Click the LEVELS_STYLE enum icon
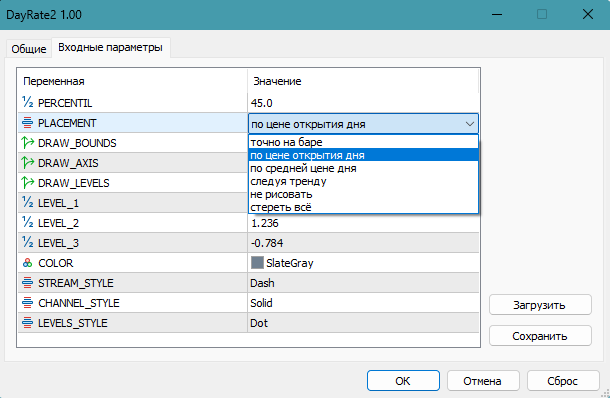This screenshot has width=610, height=398. click(28, 323)
